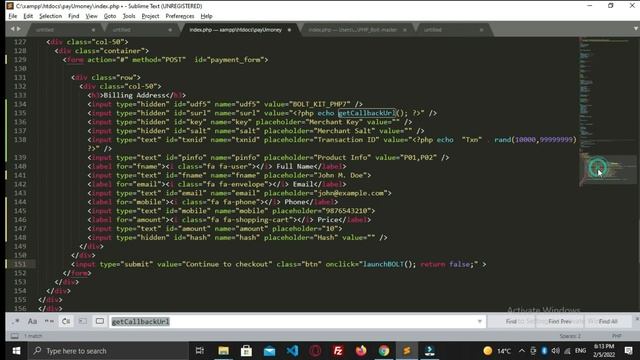Open the find history dropdown arrow
Viewport: 640px width, 360px height.
click(480, 322)
